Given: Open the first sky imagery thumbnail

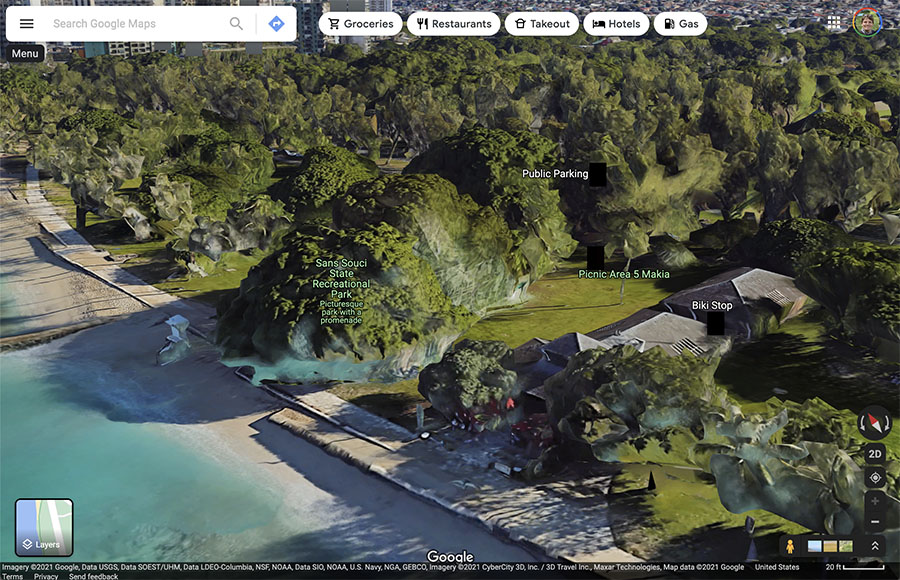Looking at the screenshot, I should tap(814, 546).
